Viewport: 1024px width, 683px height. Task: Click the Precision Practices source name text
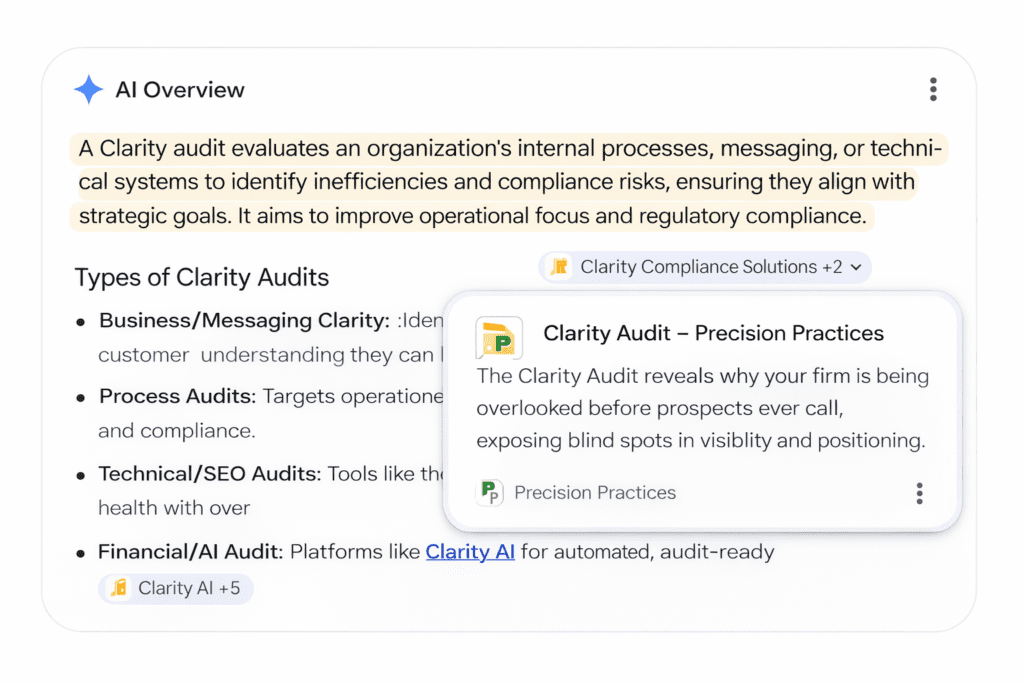(595, 492)
